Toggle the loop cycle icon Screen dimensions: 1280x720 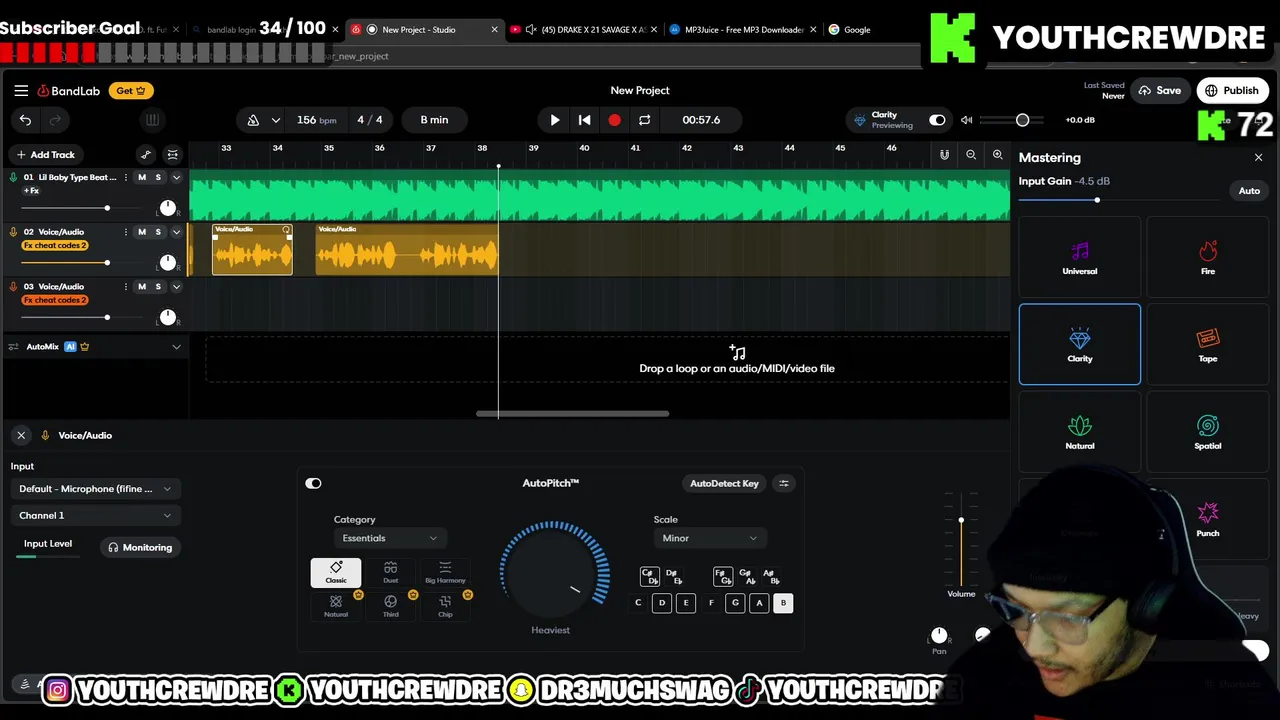(645, 120)
